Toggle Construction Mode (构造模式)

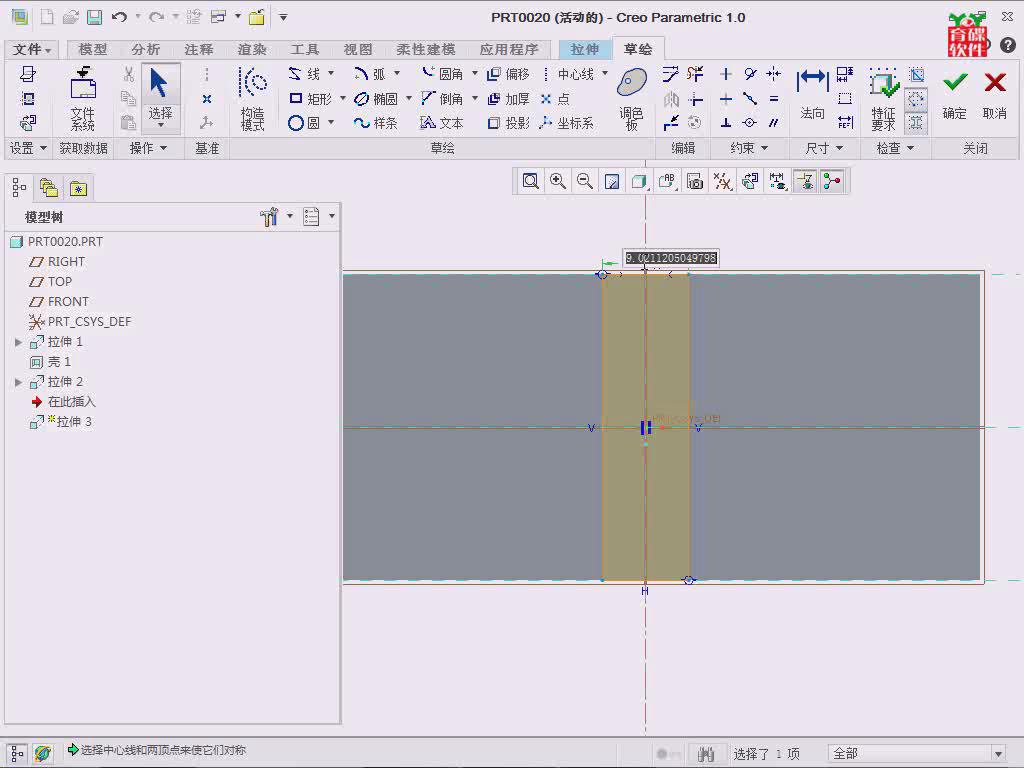coord(253,99)
